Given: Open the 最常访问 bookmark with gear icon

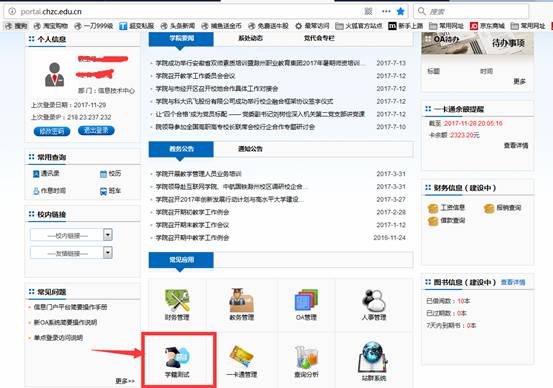Looking at the screenshot, I should pyautogui.click(x=312, y=26).
